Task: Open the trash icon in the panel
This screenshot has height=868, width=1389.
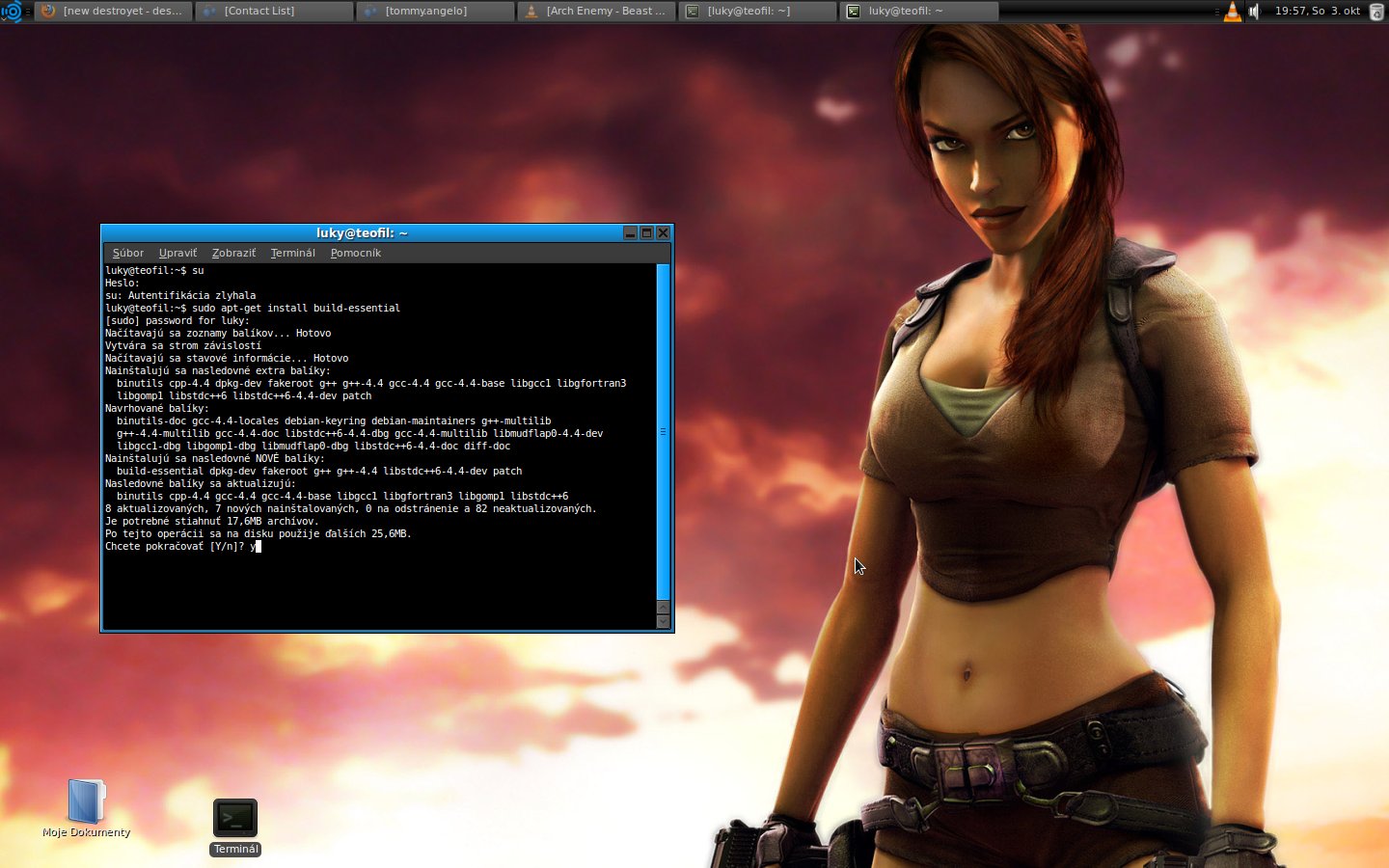Action: 1376,12
